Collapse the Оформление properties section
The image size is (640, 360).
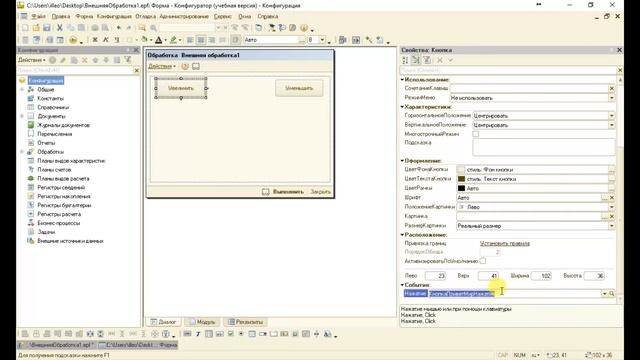pos(402,161)
